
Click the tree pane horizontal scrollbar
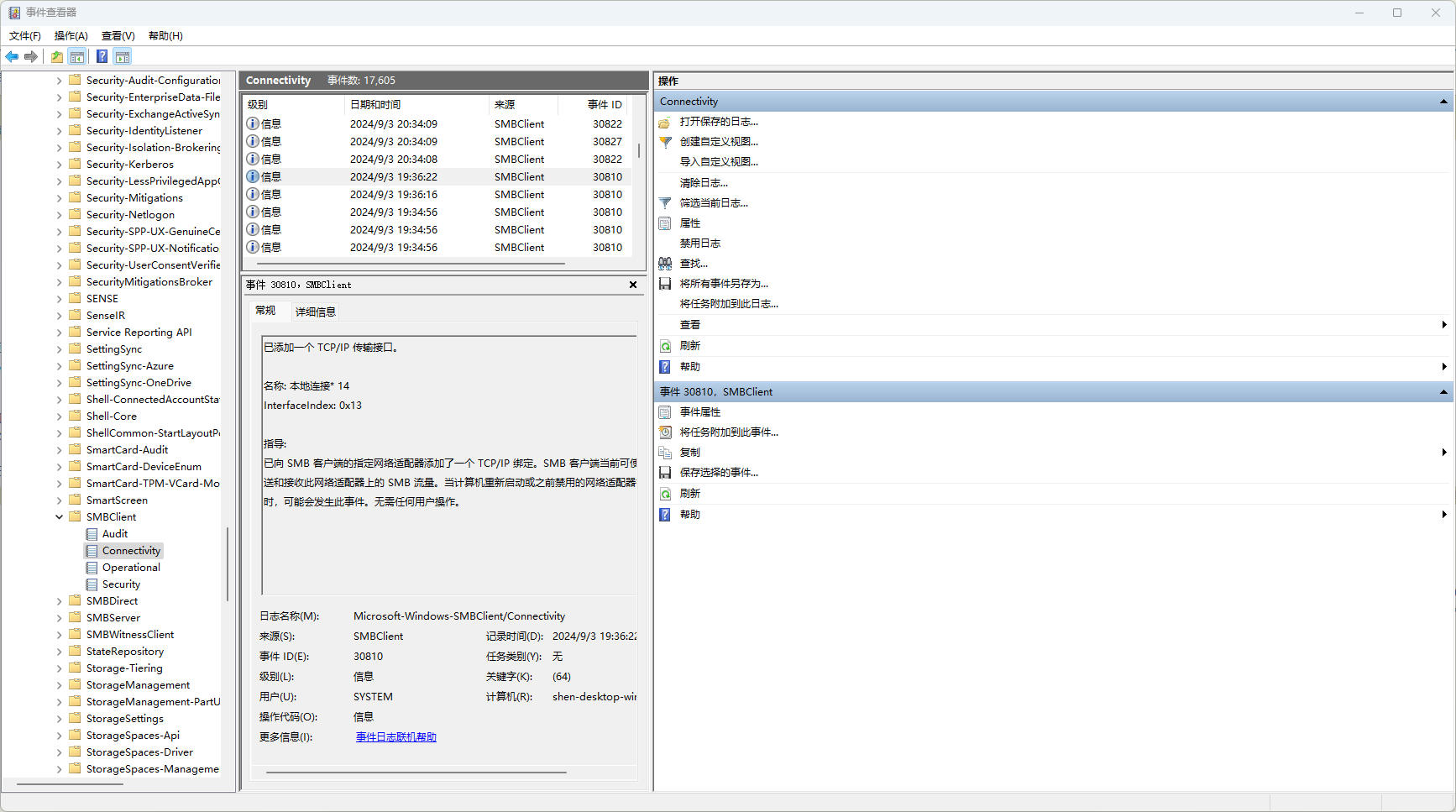71,784
